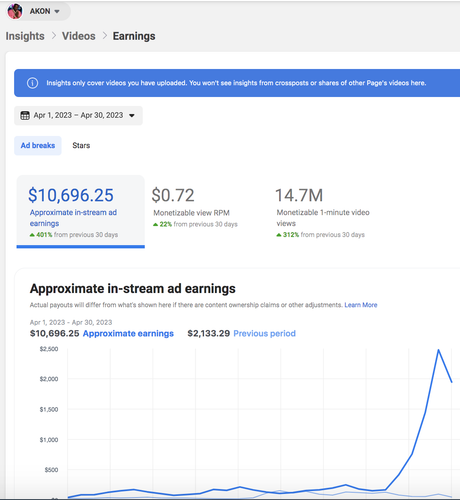Switch to the Stars tab
This screenshot has height=500, width=460.
pyautogui.click(x=81, y=145)
